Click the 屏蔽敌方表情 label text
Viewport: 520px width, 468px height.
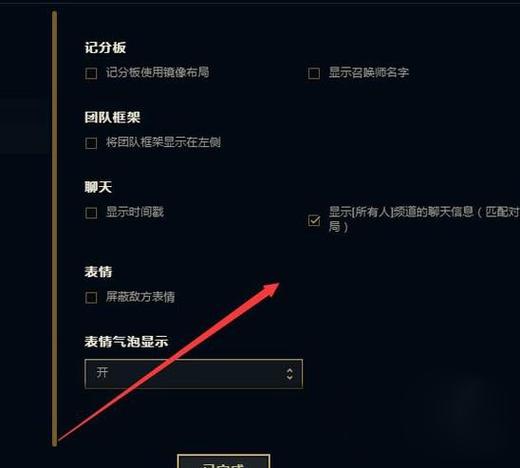tap(140, 297)
